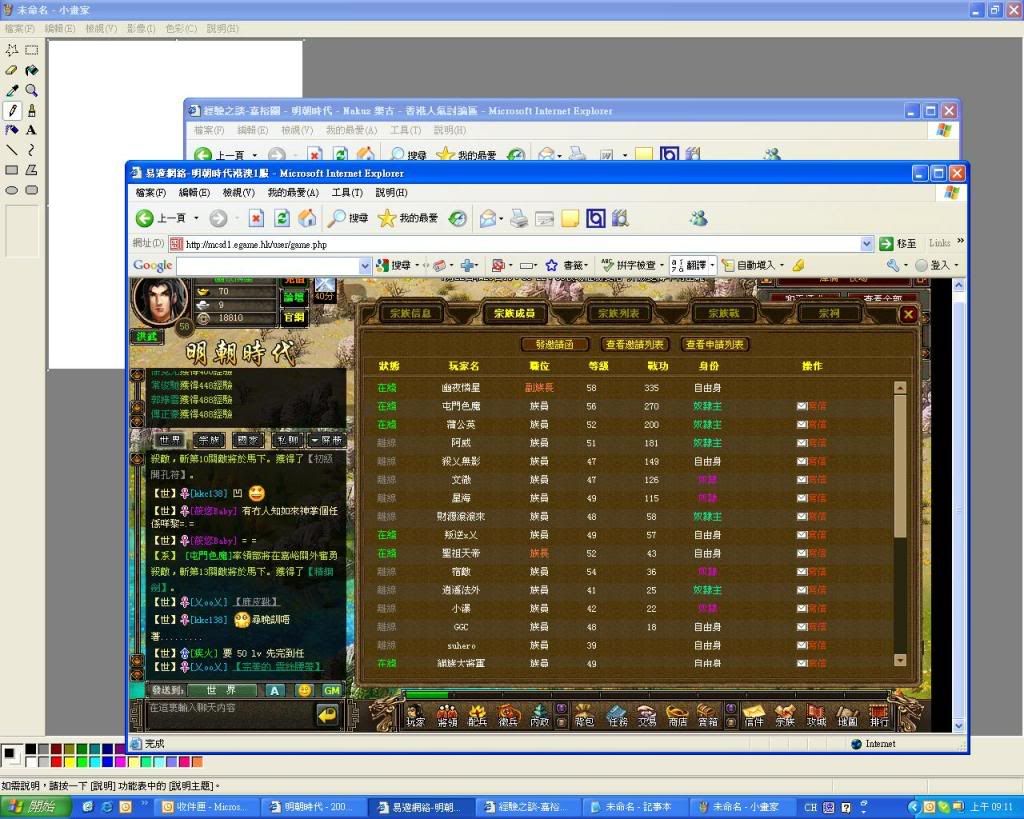
Task: Open the 信件 mail icon in game bar
Action: tap(754, 716)
